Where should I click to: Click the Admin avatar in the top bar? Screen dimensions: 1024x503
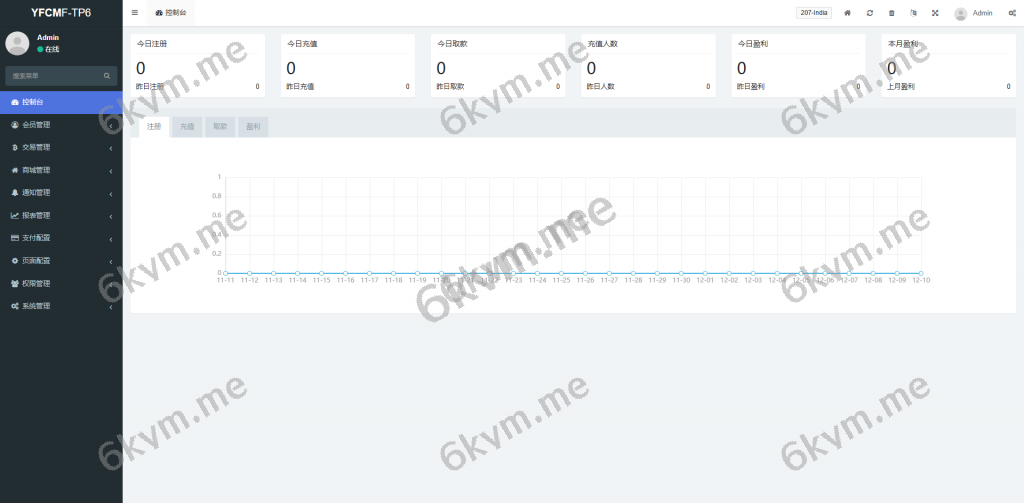(x=960, y=13)
